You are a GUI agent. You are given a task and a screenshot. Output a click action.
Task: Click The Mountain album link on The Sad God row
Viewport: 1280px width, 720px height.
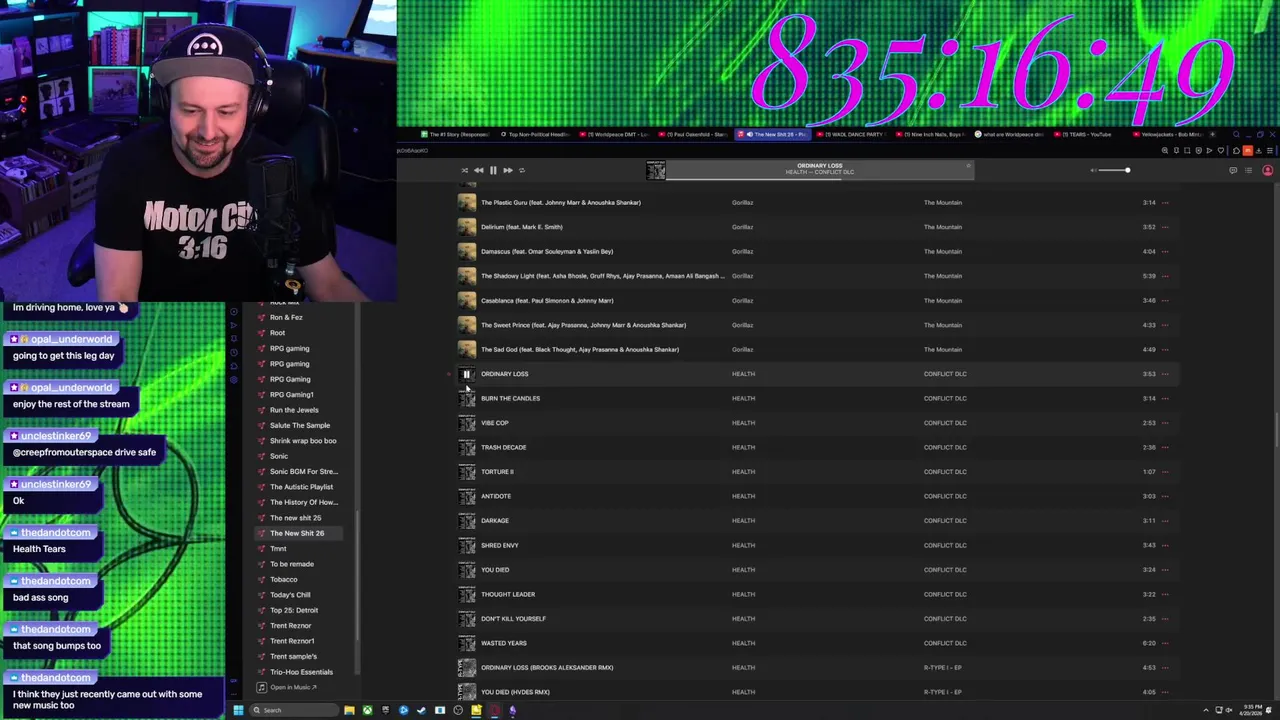point(942,349)
